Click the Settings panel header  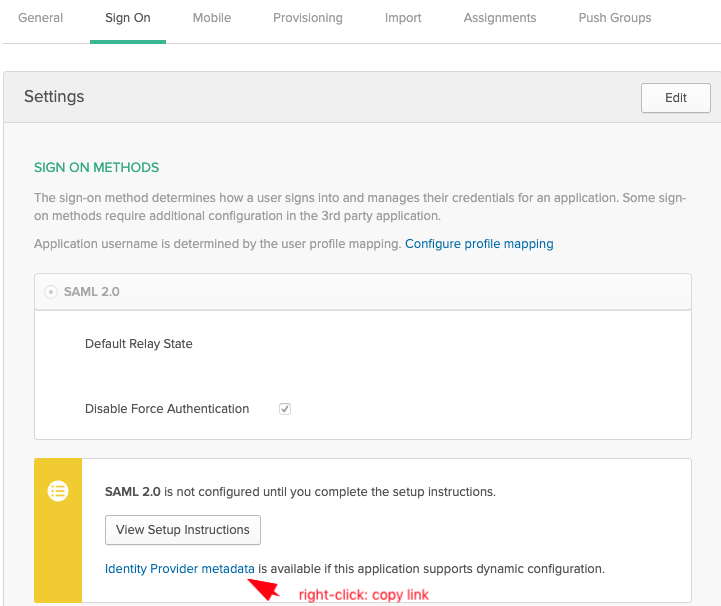tap(300, 97)
